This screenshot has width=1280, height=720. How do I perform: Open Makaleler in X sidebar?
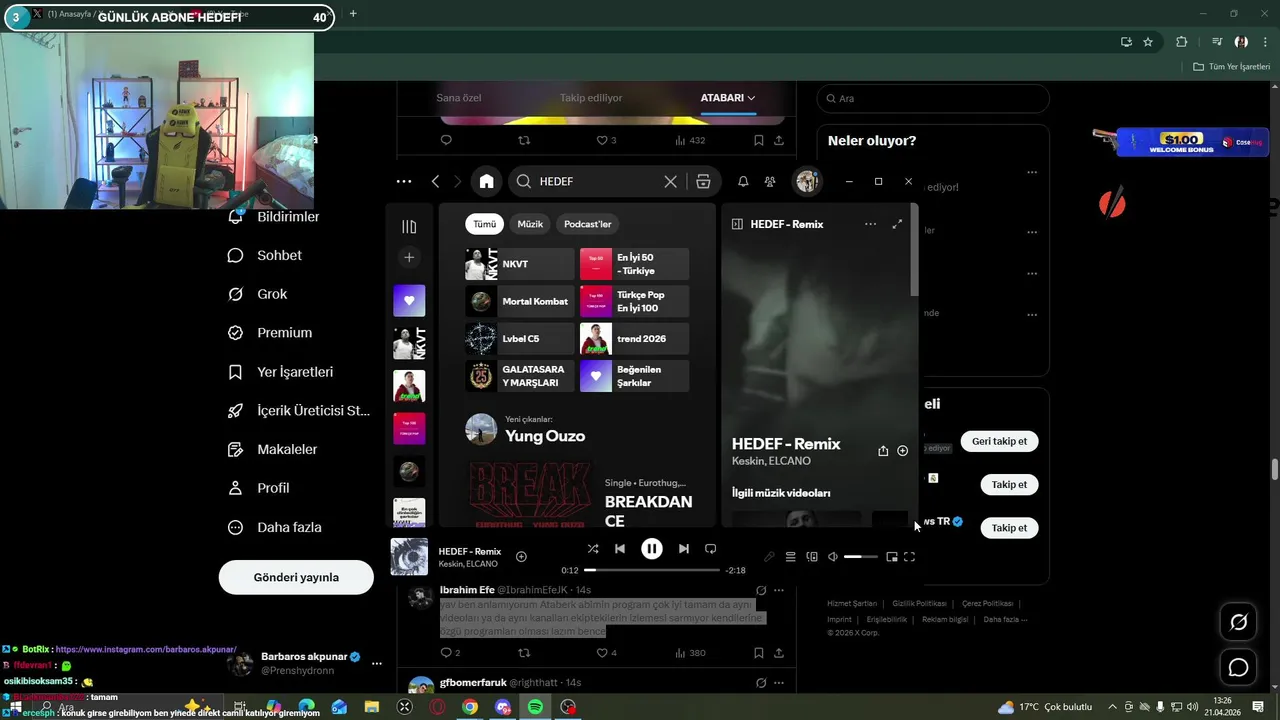pyautogui.click(x=274, y=449)
